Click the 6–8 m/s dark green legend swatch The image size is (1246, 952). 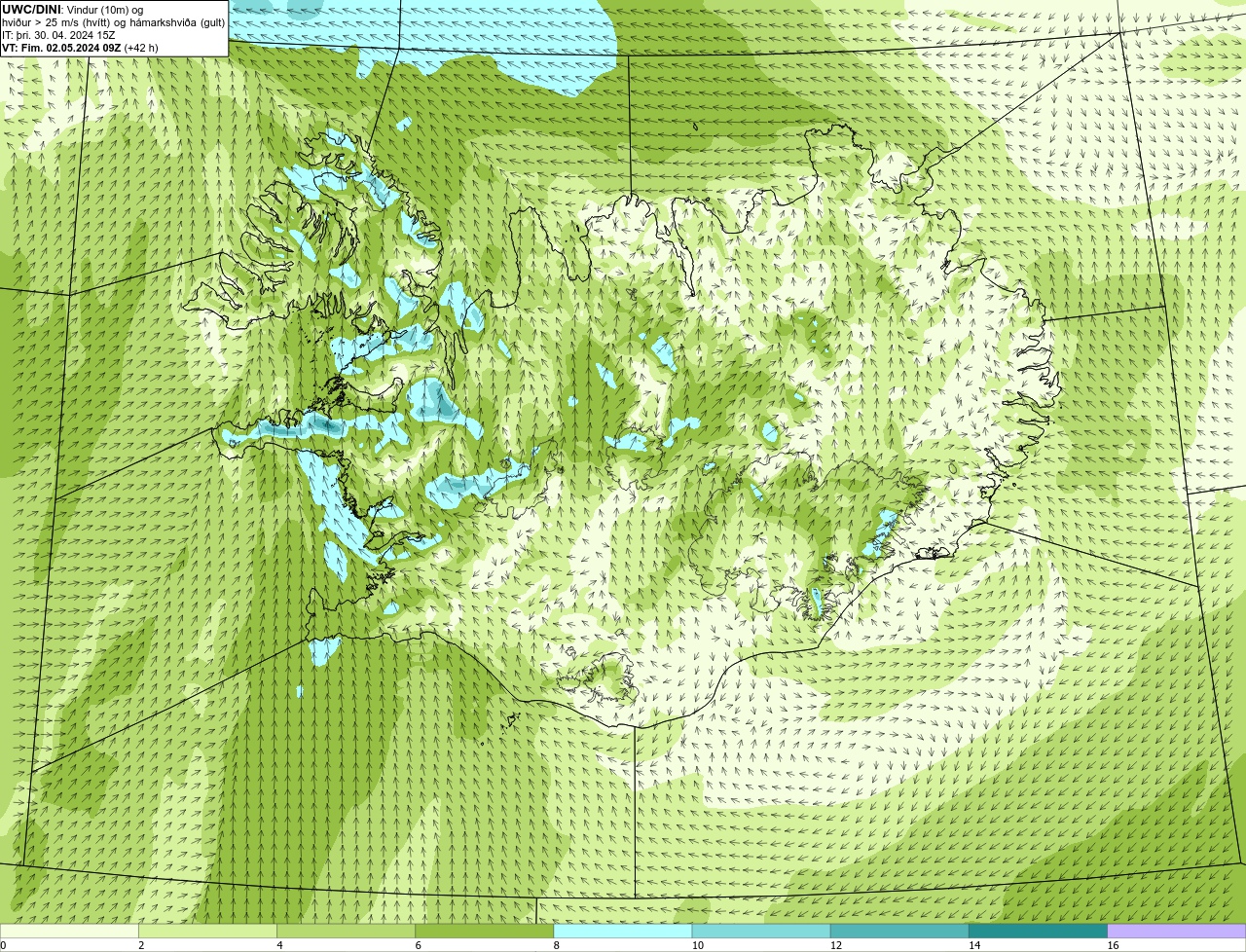(485, 931)
